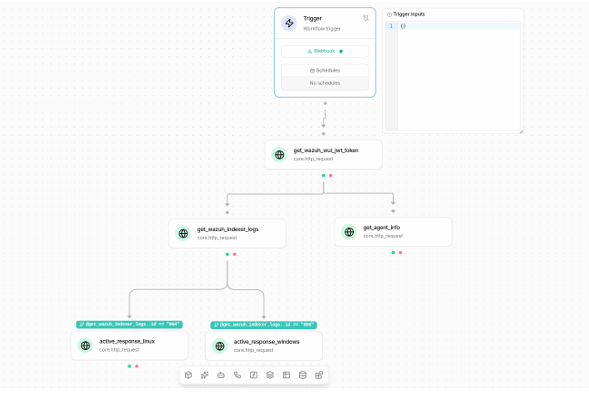Click globe icon of active_response_windows node

click(220, 346)
